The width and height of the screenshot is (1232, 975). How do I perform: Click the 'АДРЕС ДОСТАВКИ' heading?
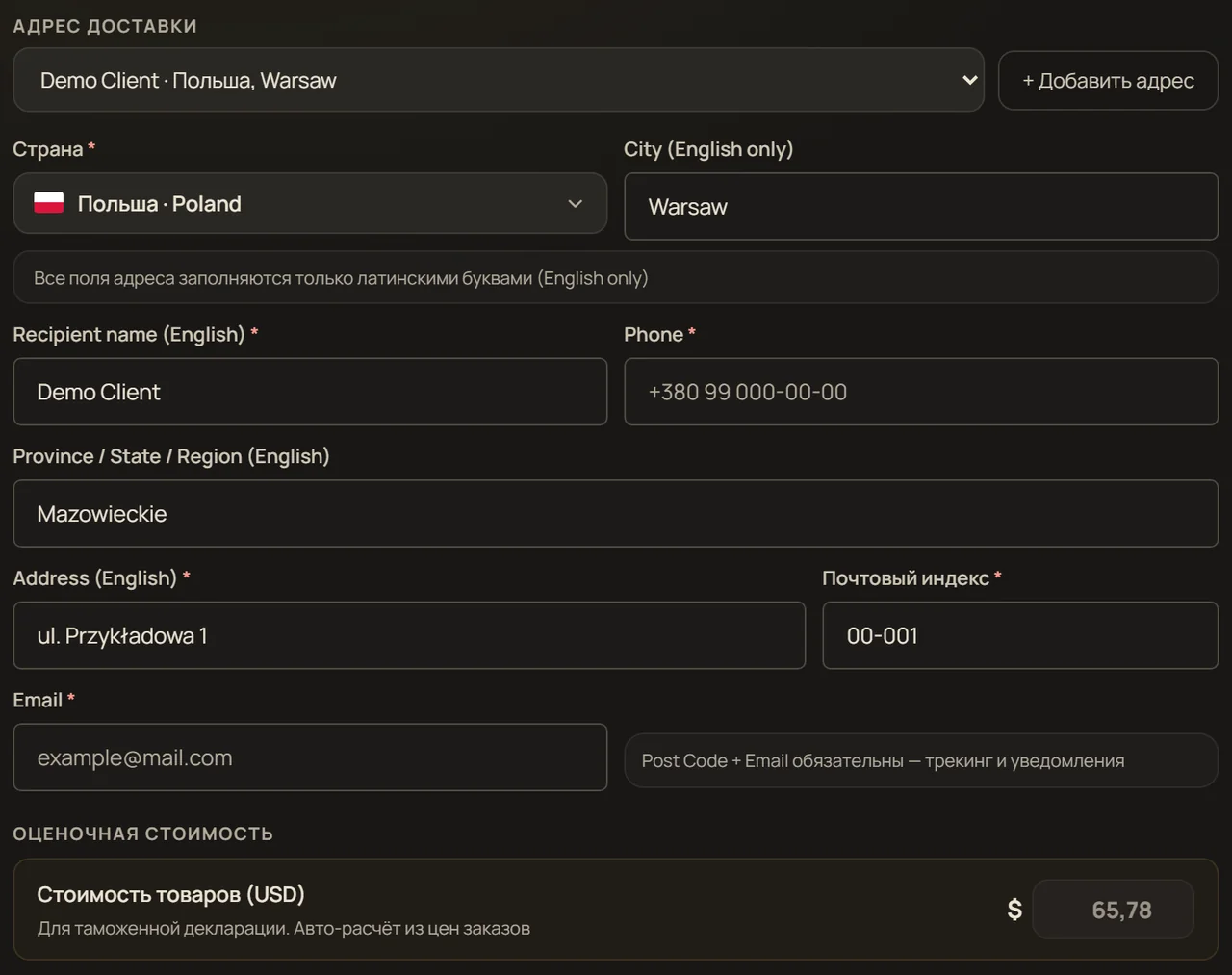105,26
